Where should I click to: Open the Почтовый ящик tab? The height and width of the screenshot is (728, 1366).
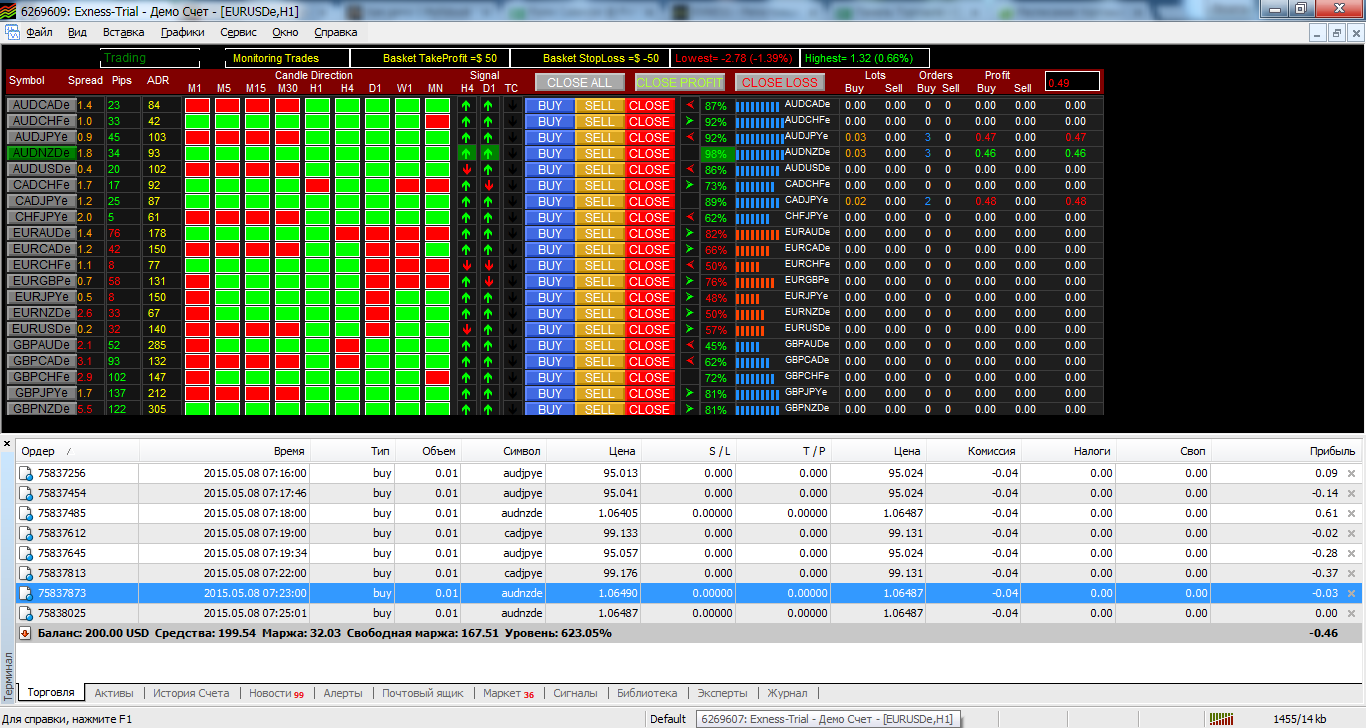(423, 693)
